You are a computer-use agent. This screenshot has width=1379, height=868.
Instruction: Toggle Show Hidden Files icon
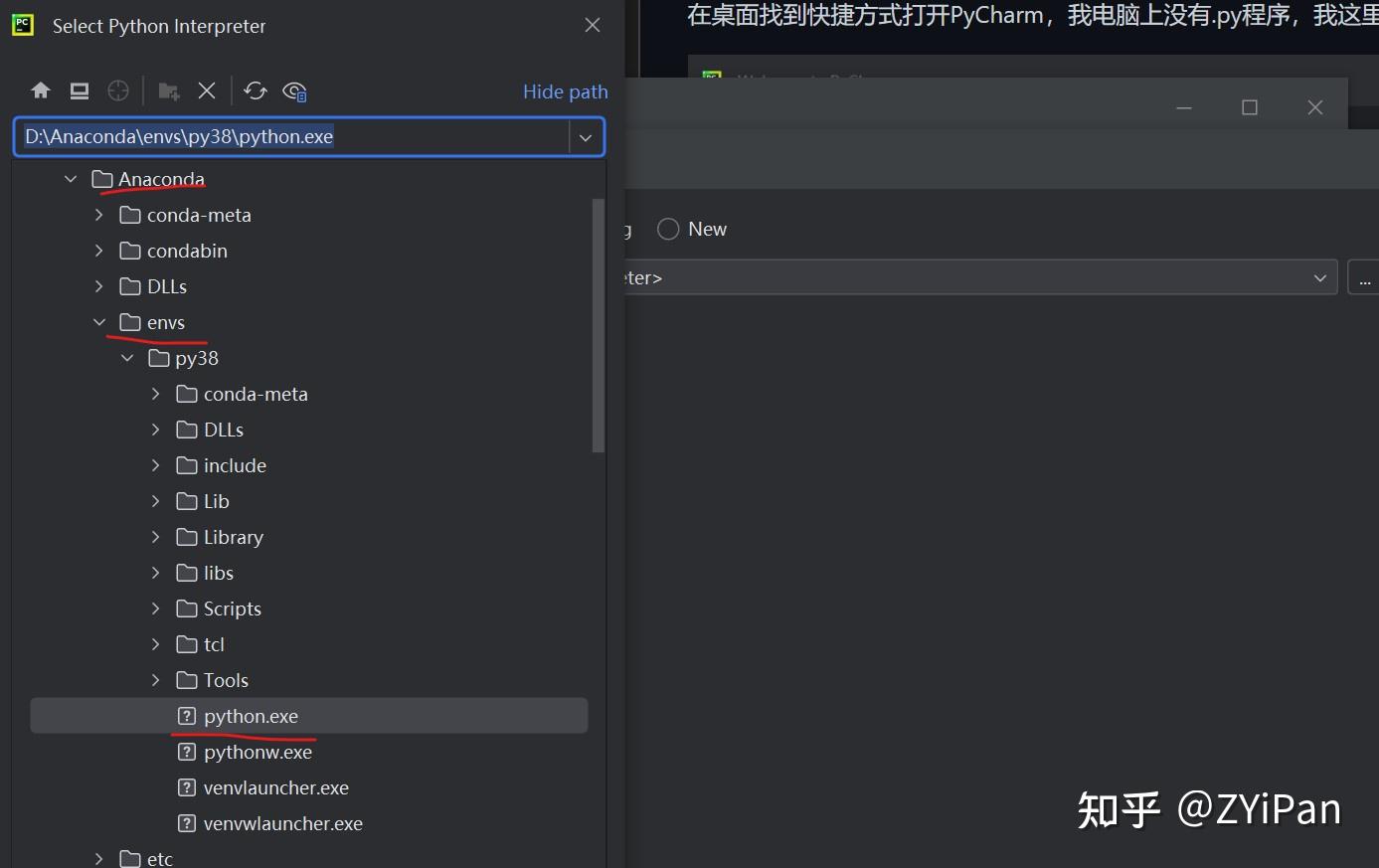click(x=294, y=90)
